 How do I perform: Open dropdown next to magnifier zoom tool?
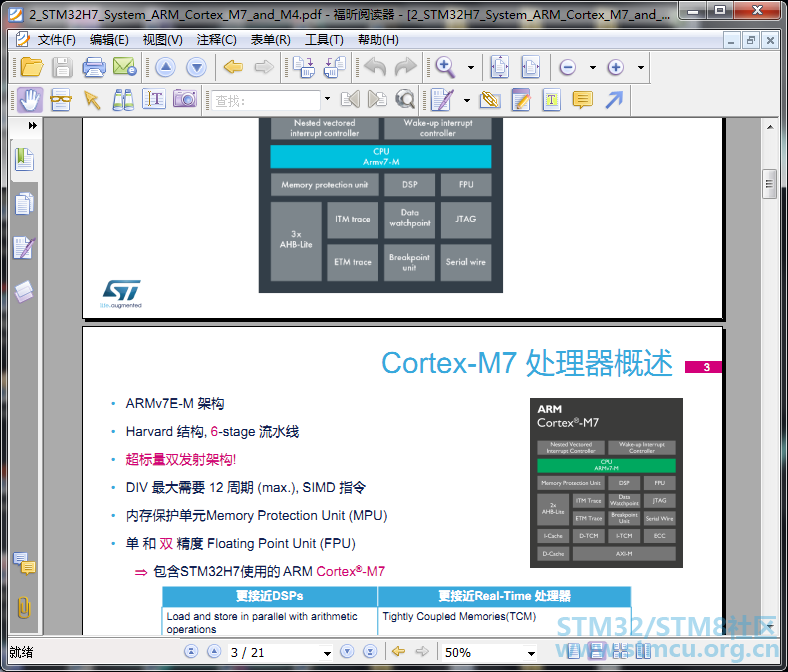(470, 67)
